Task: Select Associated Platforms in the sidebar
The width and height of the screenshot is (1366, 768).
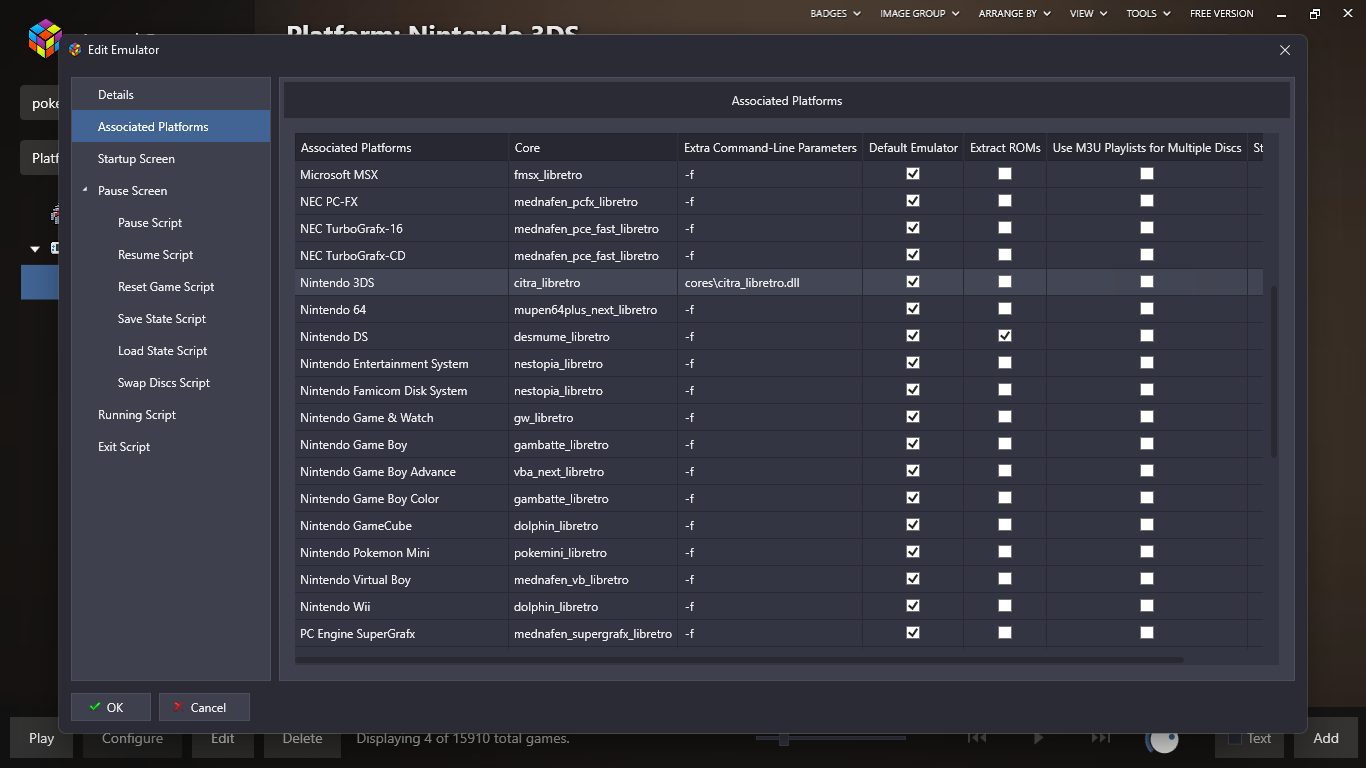Action: click(171, 127)
